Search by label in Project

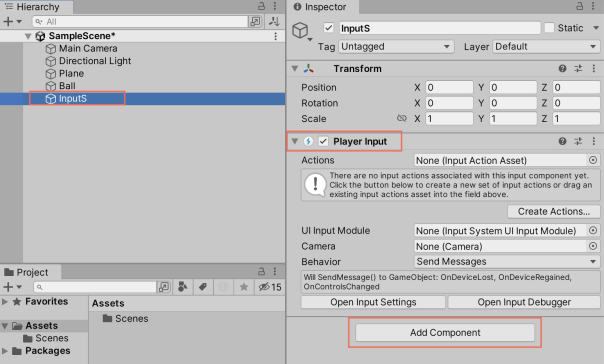click(x=203, y=287)
